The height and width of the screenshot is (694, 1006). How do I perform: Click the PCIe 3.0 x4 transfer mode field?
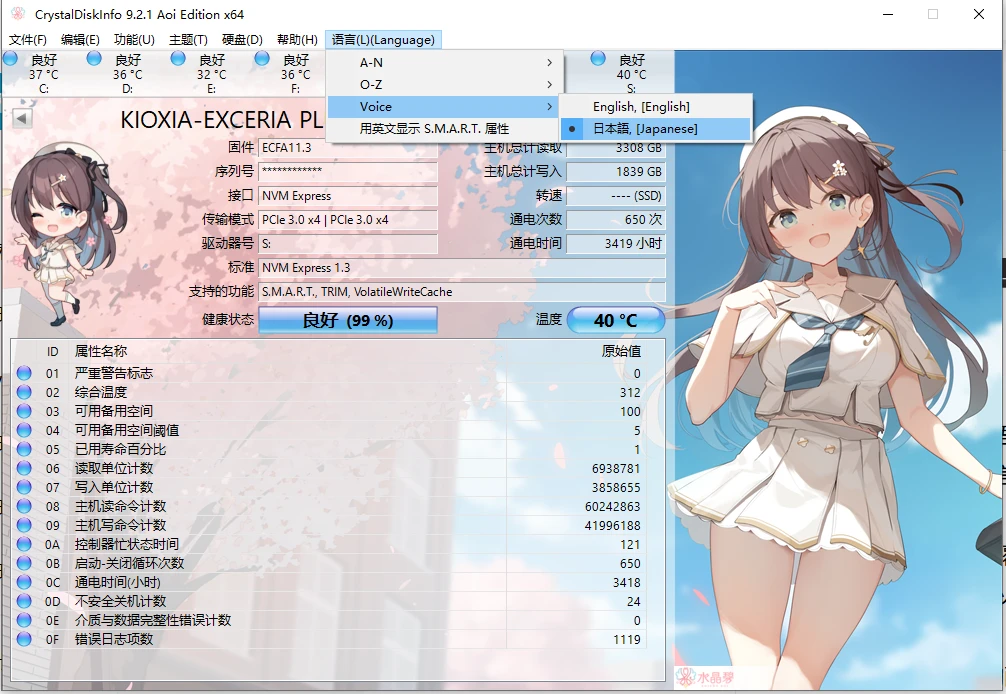point(348,219)
